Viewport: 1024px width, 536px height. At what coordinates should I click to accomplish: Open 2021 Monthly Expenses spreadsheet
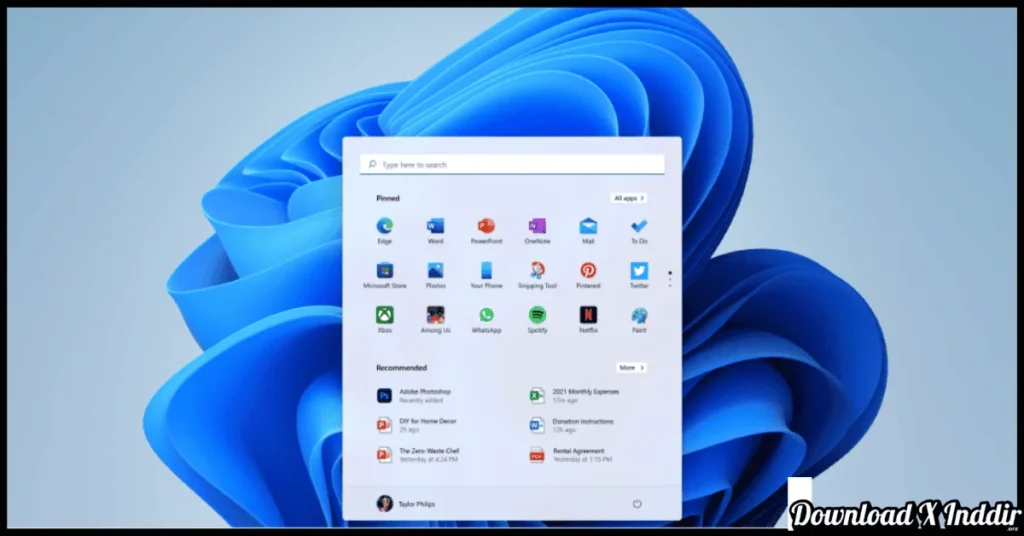[573, 396]
